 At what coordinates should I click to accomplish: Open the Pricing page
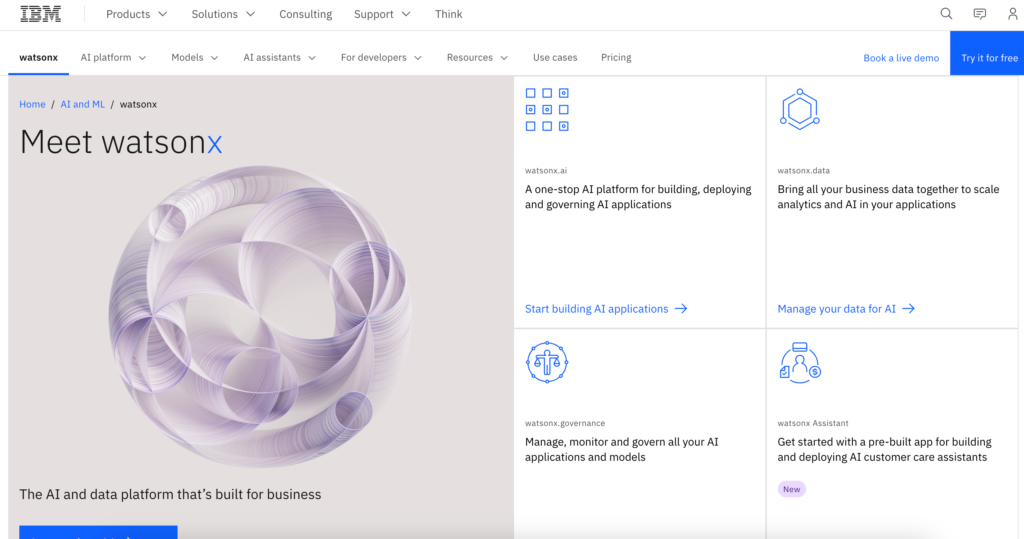tap(616, 57)
